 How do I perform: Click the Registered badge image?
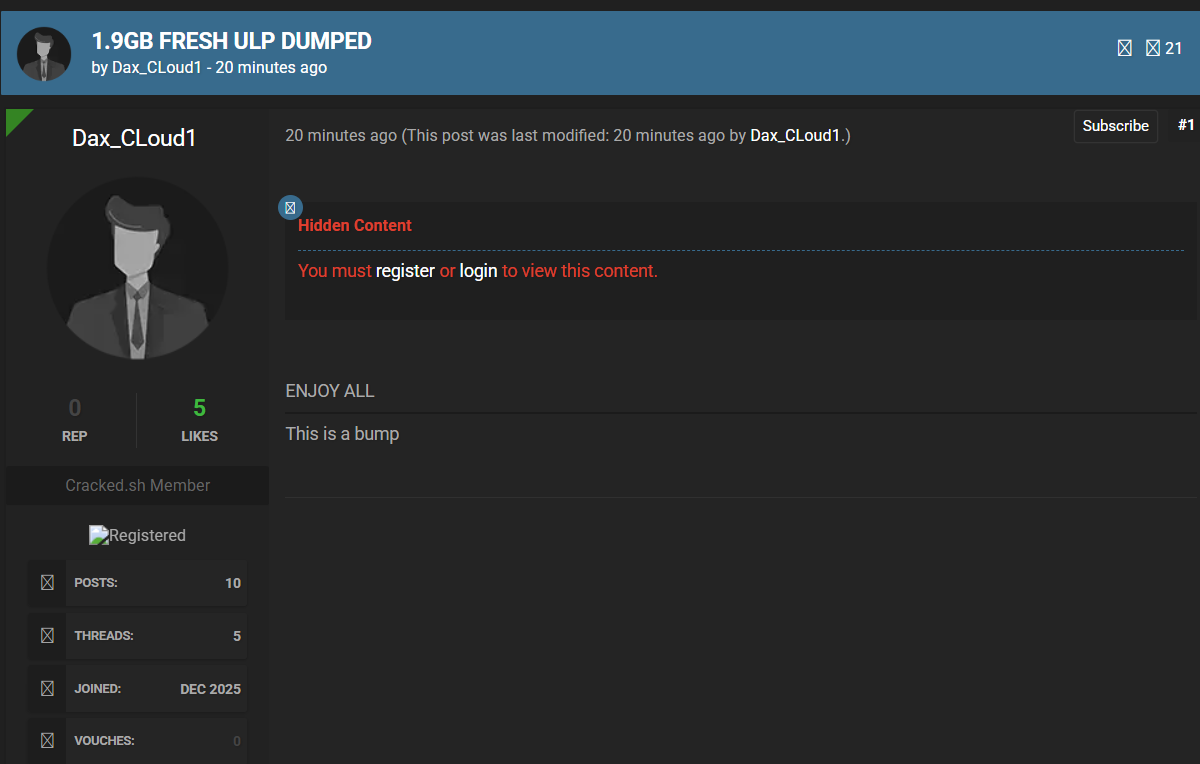coord(137,535)
